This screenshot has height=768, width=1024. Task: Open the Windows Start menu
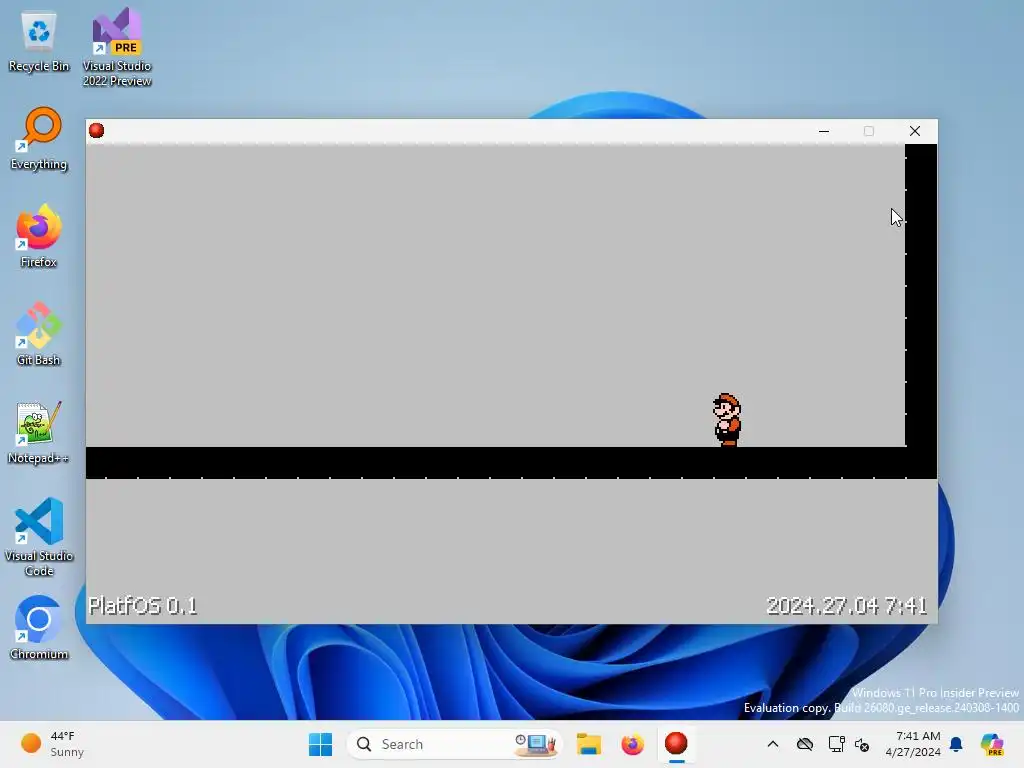click(320, 744)
